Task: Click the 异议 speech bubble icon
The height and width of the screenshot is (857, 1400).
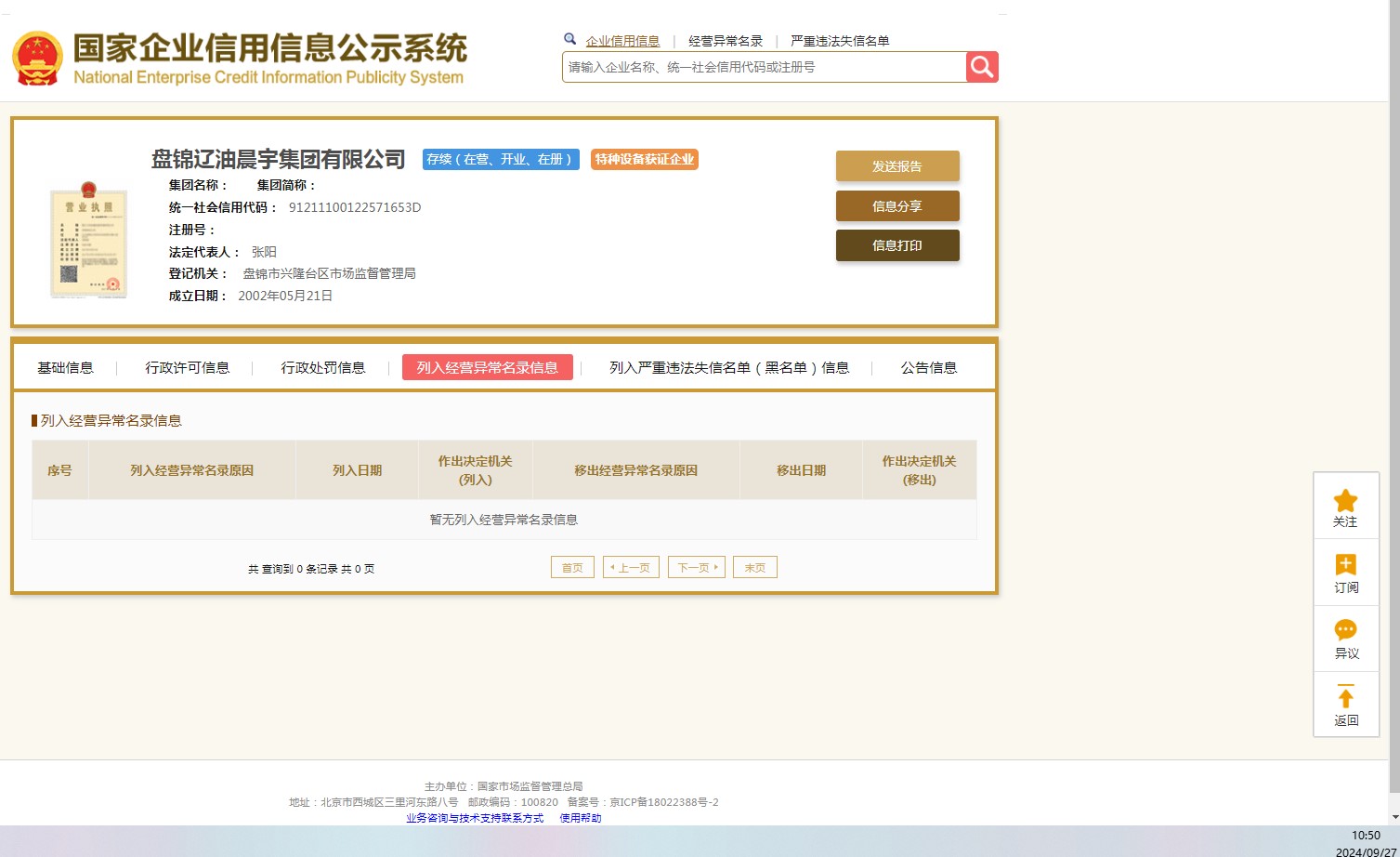Action: [x=1345, y=630]
